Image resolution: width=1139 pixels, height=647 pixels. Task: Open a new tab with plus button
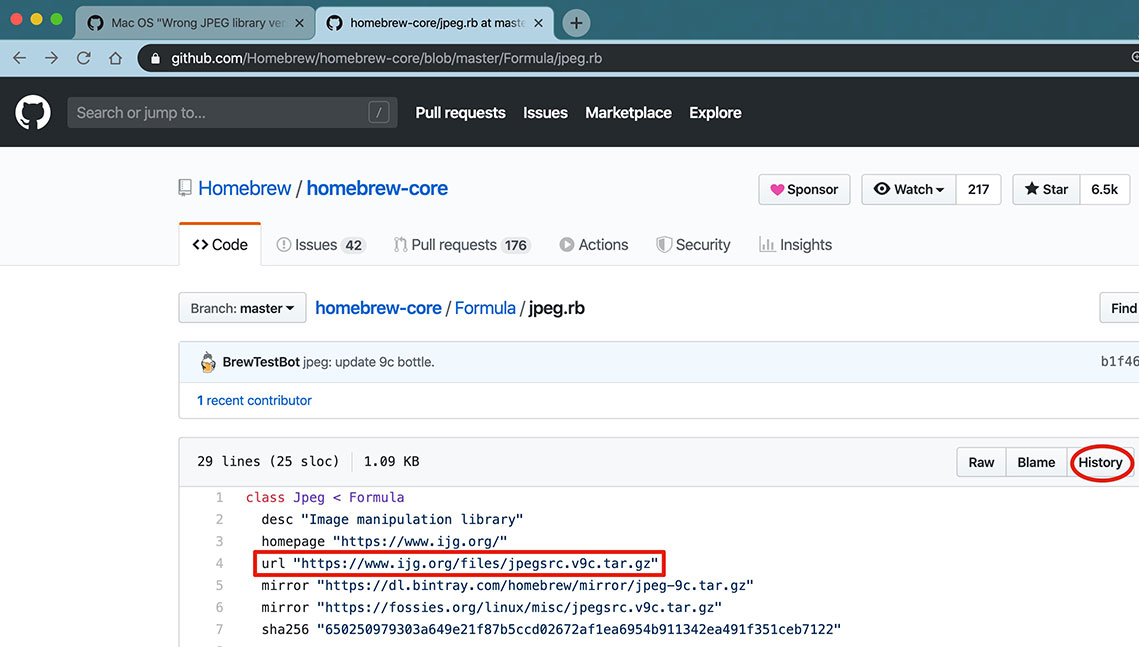pos(576,22)
